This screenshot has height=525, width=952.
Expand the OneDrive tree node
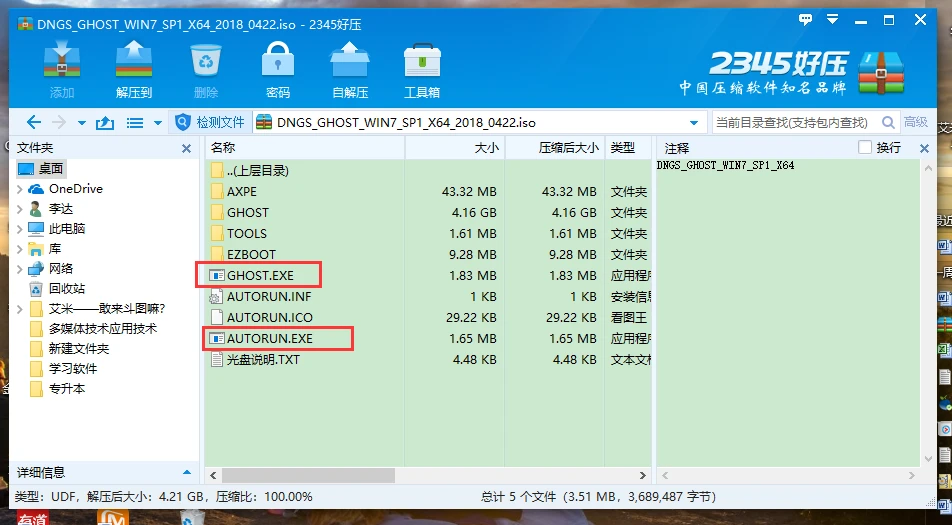[x=21, y=189]
